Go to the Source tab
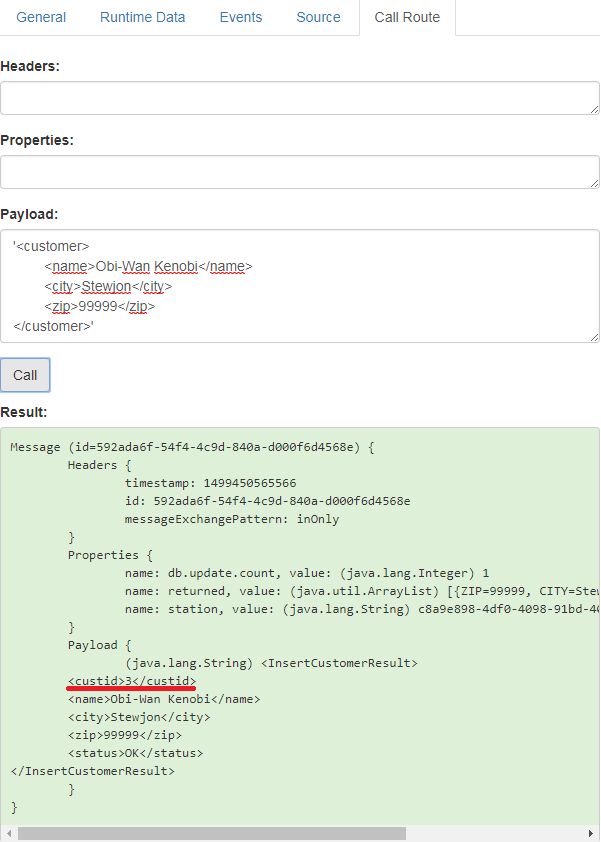The height and width of the screenshot is (842, 601). pos(318,17)
